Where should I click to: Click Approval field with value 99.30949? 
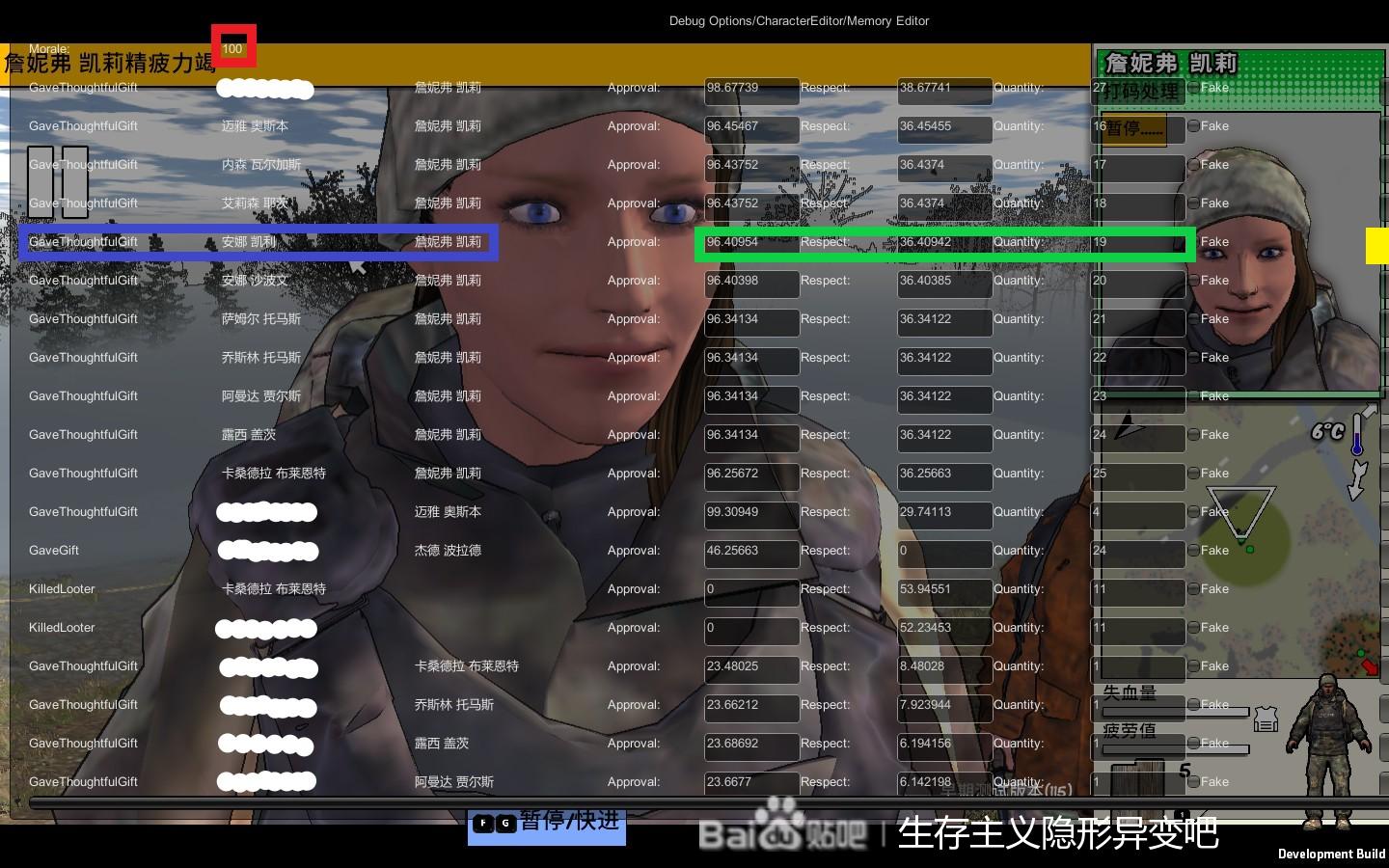coord(751,514)
